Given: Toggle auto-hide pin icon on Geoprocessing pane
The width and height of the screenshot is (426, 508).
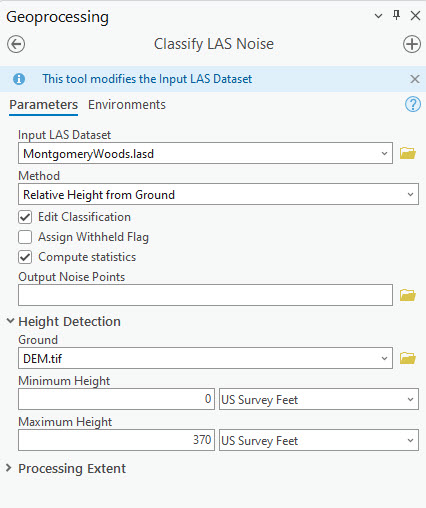Looking at the screenshot, I should [x=396, y=15].
